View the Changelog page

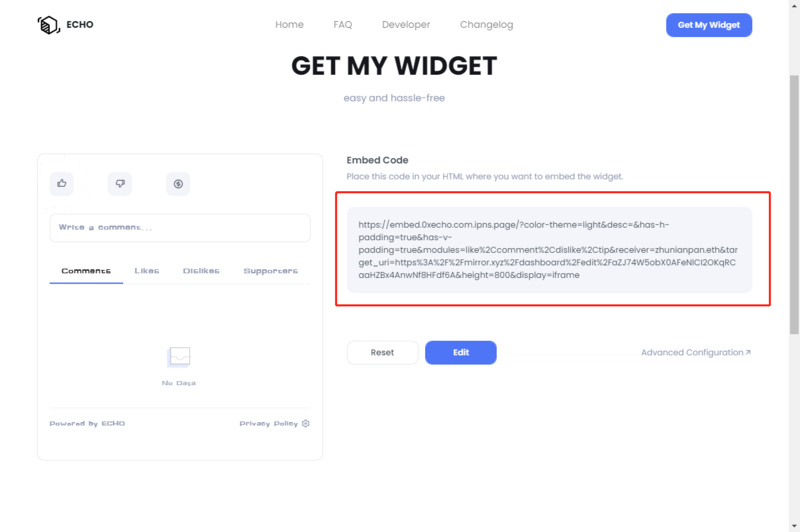[486, 25]
